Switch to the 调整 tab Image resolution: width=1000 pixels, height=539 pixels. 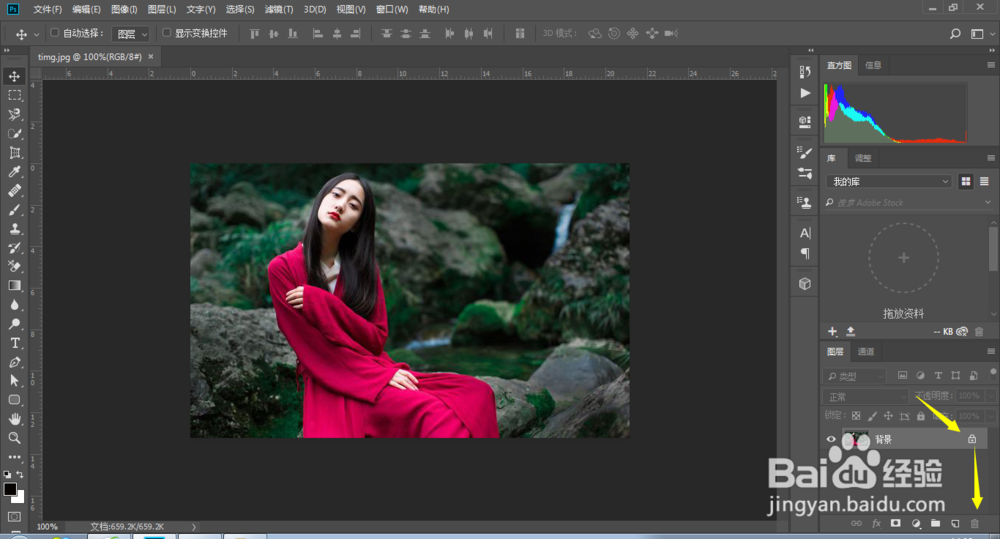click(863, 158)
